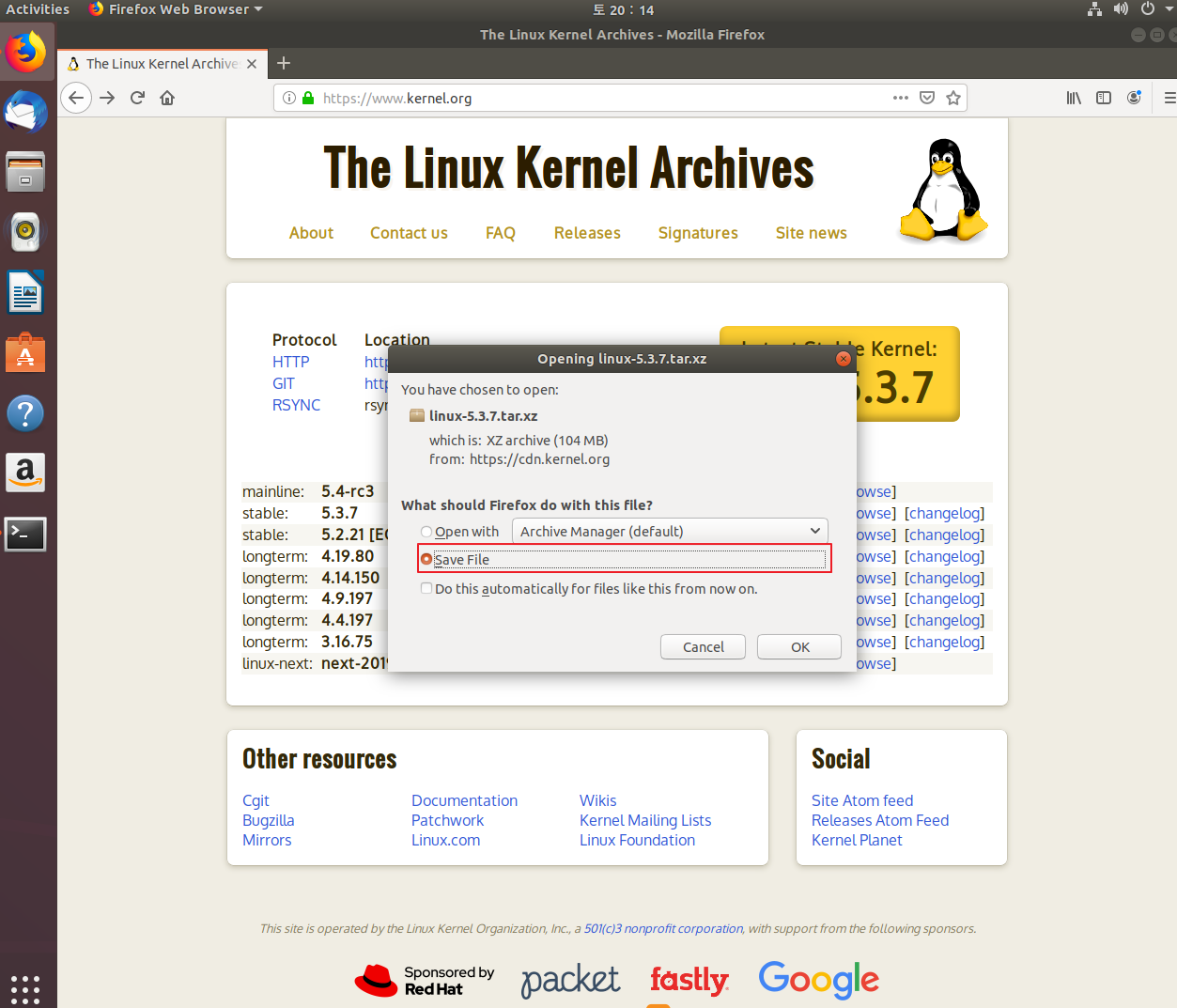Image resolution: width=1177 pixels, height=1008 pixels.
Task: Click the Red Hat sponsor logo
Action: (424, 980)
